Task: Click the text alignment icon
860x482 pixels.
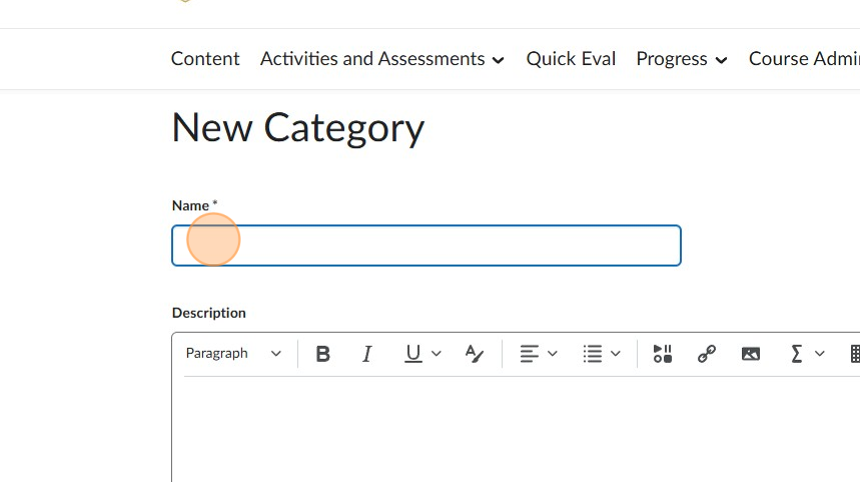Action: click(x=529, y=354)
